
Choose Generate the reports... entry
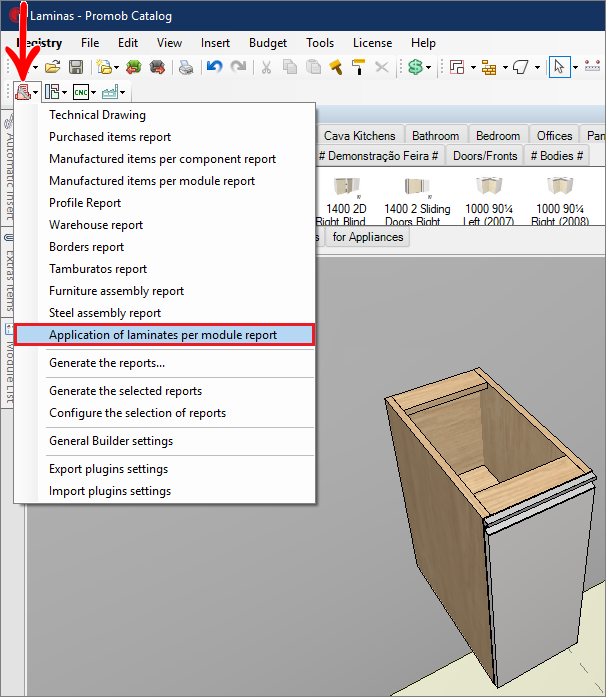click(x=107, y=363)
